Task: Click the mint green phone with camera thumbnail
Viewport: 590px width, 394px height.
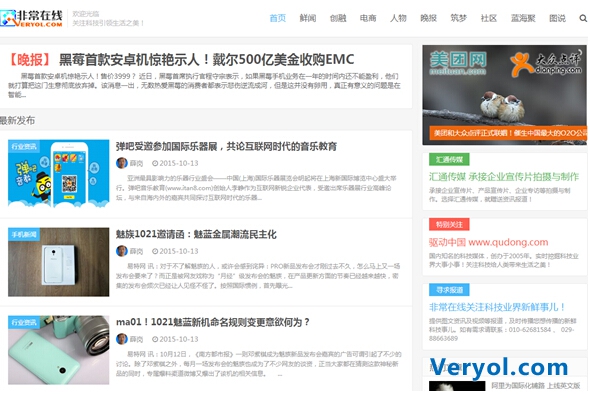Action: click(x=59, y=350)
